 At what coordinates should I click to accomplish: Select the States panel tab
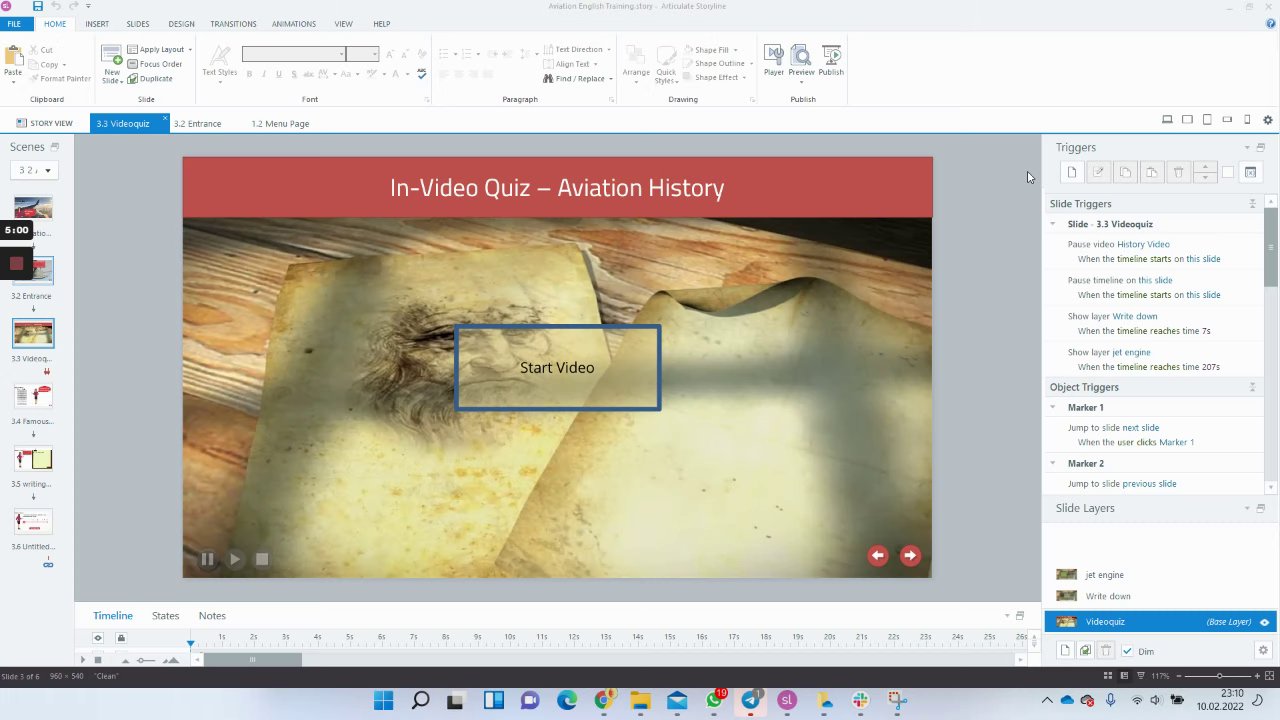(165, 616)
